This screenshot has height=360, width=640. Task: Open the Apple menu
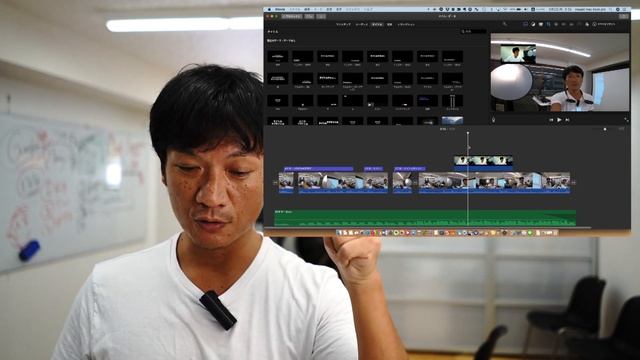click(x=269, y=9)
